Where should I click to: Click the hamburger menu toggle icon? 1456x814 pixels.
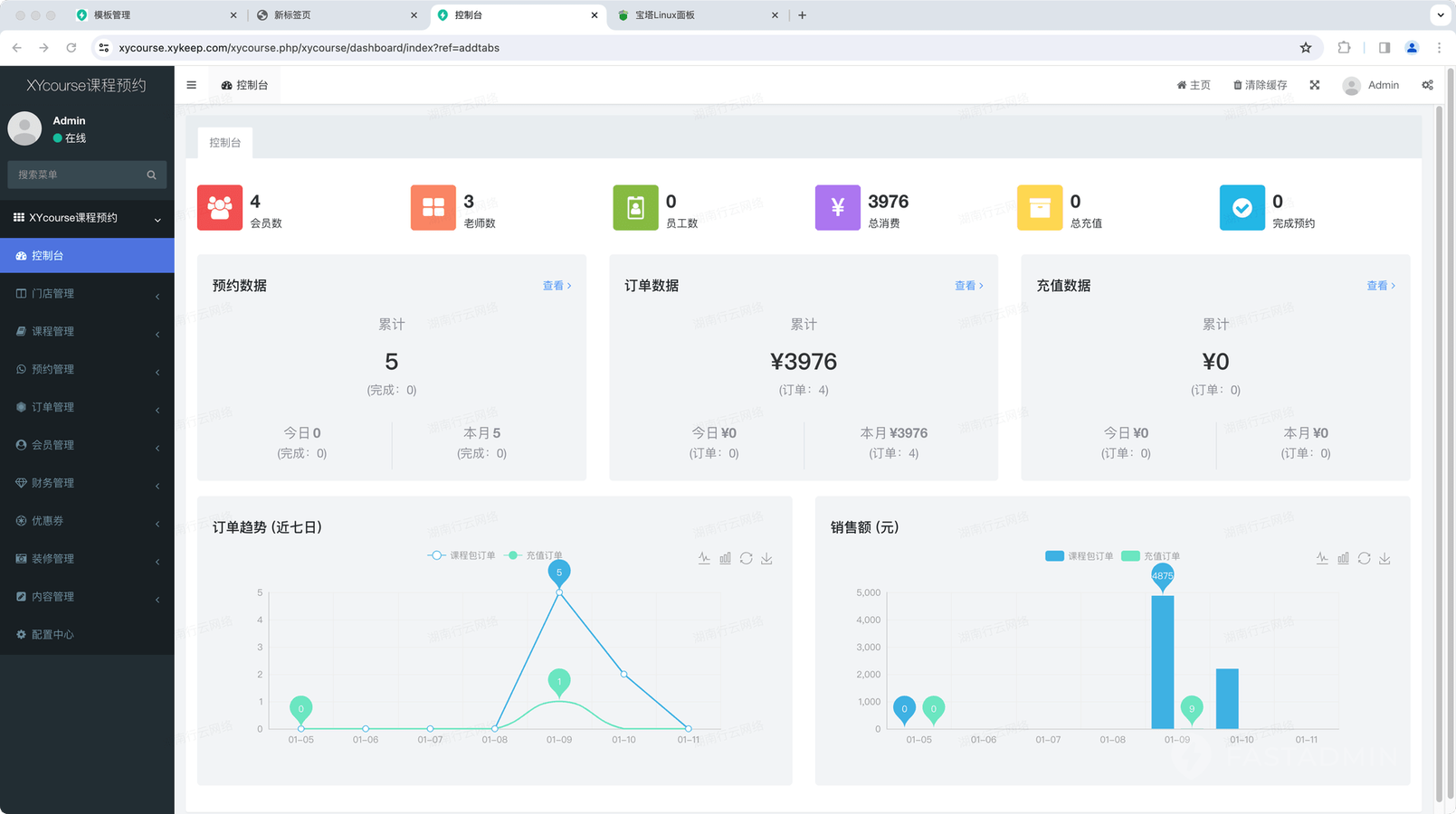pyautogui.click(x=191, y=85)
